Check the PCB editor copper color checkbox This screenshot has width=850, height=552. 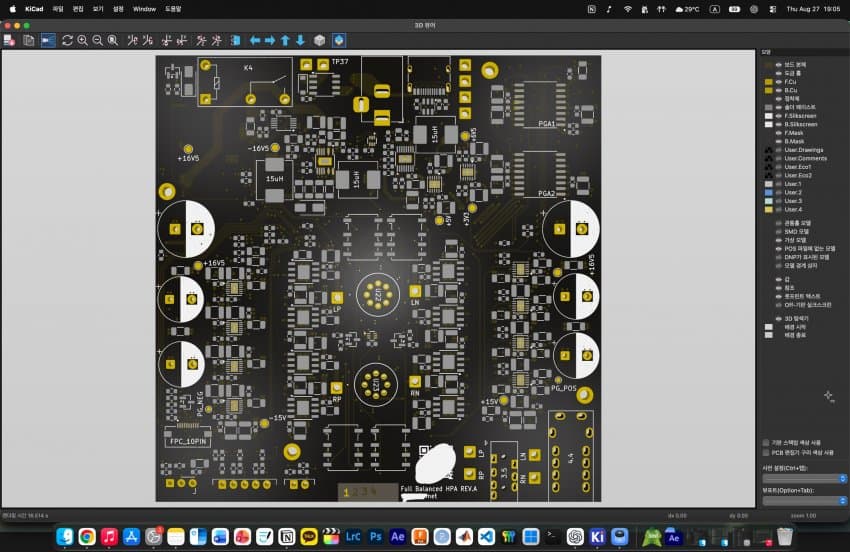pos(766,452)
